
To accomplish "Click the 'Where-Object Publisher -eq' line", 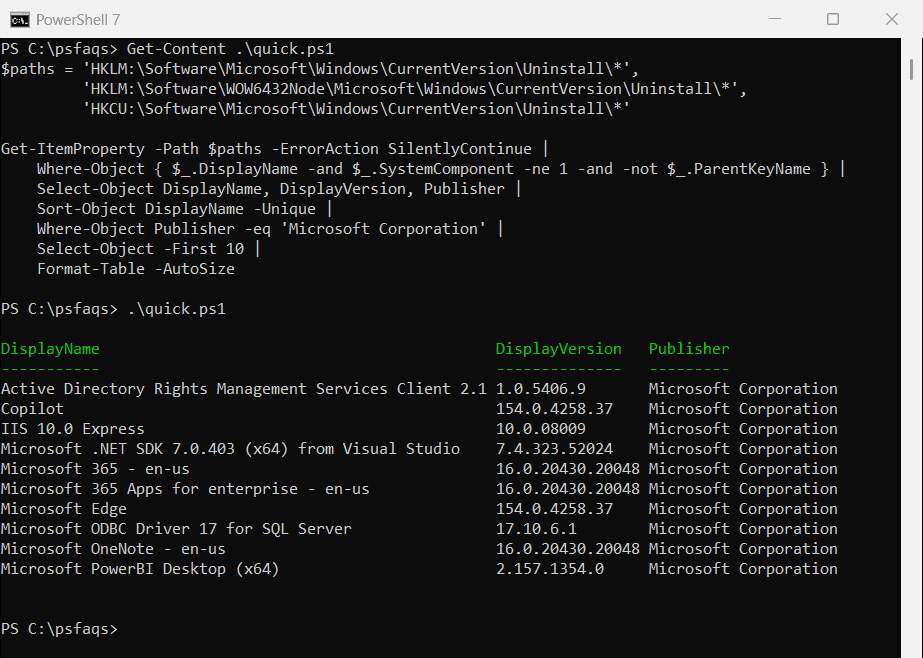I will [x=270, y=228].
